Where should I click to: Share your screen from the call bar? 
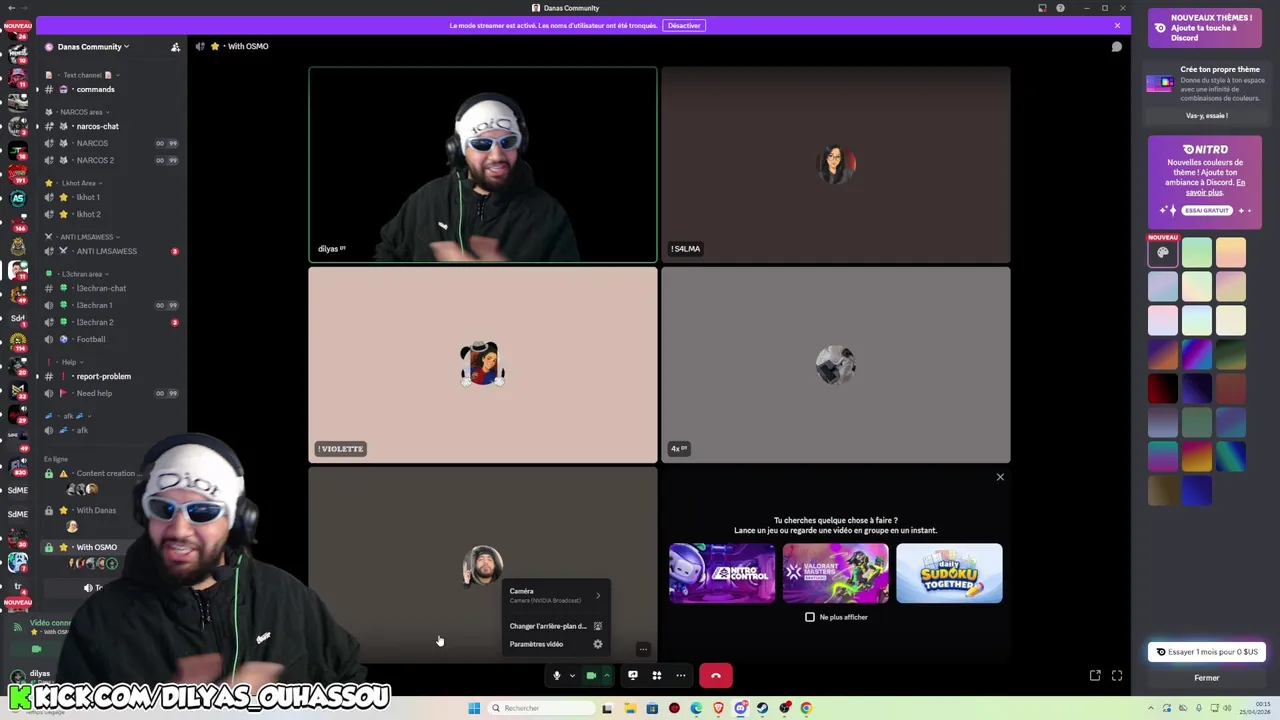click(x=633, y=676)
